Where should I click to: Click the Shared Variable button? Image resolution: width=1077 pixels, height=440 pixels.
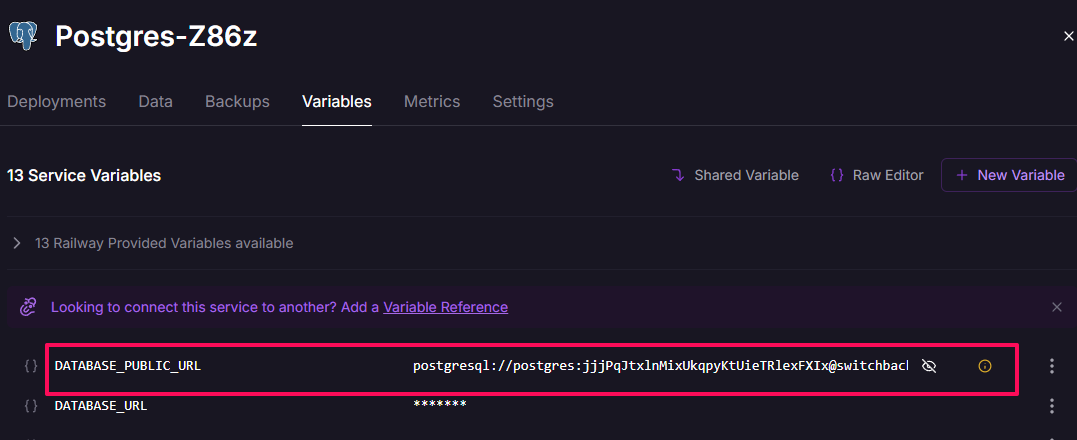click(x=735, y=175)
